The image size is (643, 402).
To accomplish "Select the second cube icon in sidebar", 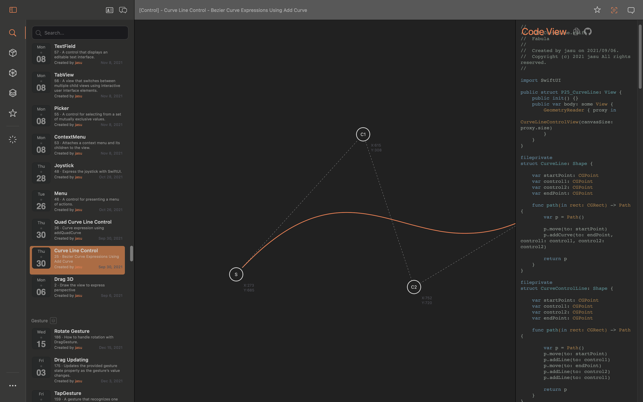I will pyautogui.click(x=13, y=73).
